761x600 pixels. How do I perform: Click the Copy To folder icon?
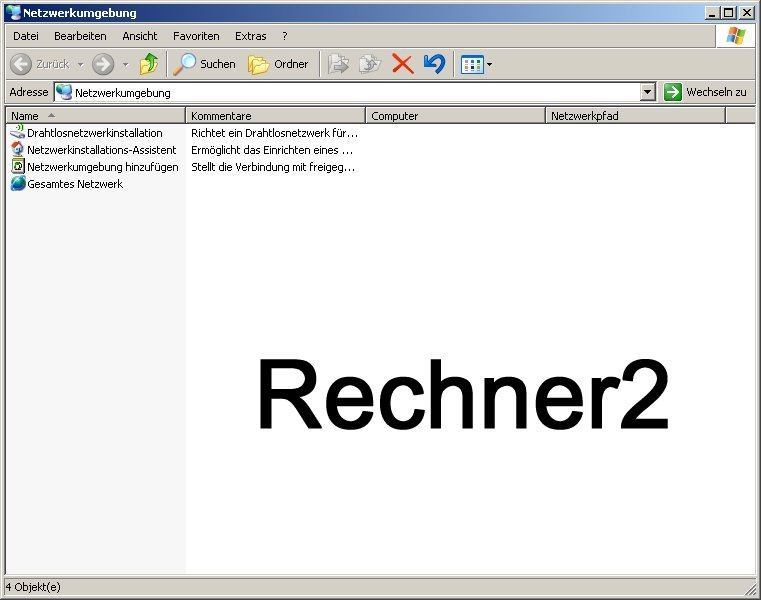(x=370, y=64)
